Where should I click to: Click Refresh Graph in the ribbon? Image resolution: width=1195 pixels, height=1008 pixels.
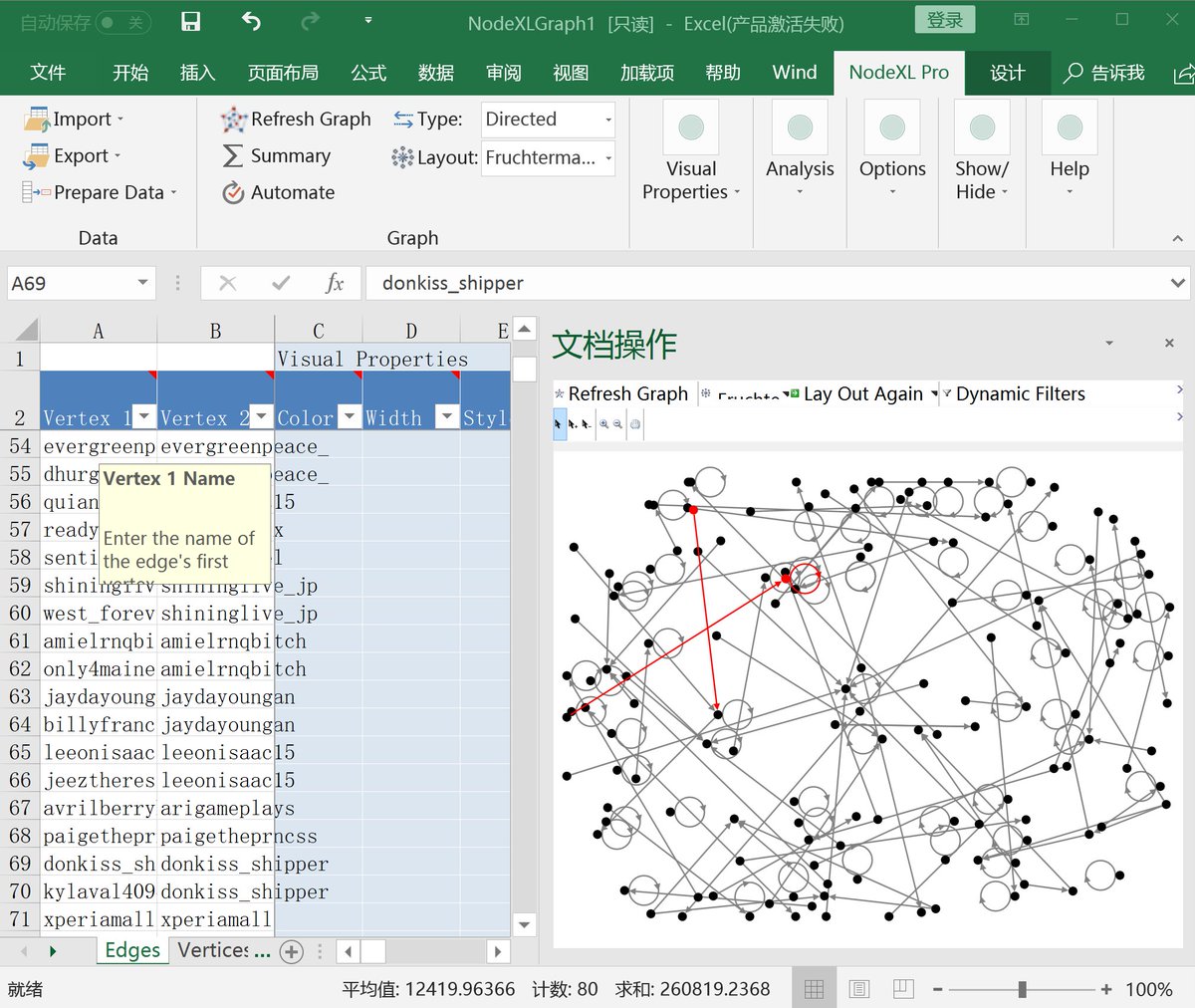[x=296, y=120]
